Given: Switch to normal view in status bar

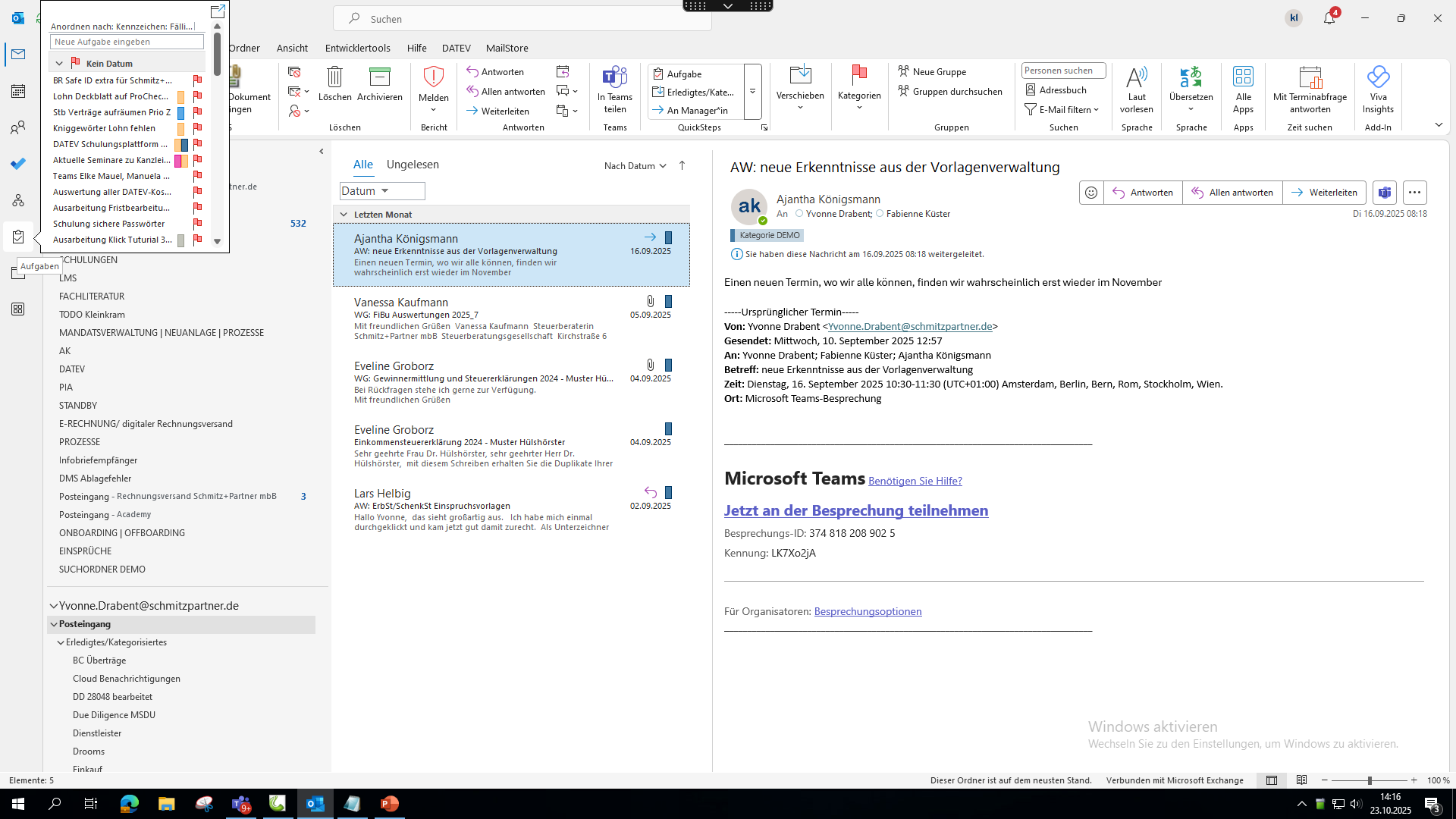Looking at the screenshot, I should click(1272, 780).
